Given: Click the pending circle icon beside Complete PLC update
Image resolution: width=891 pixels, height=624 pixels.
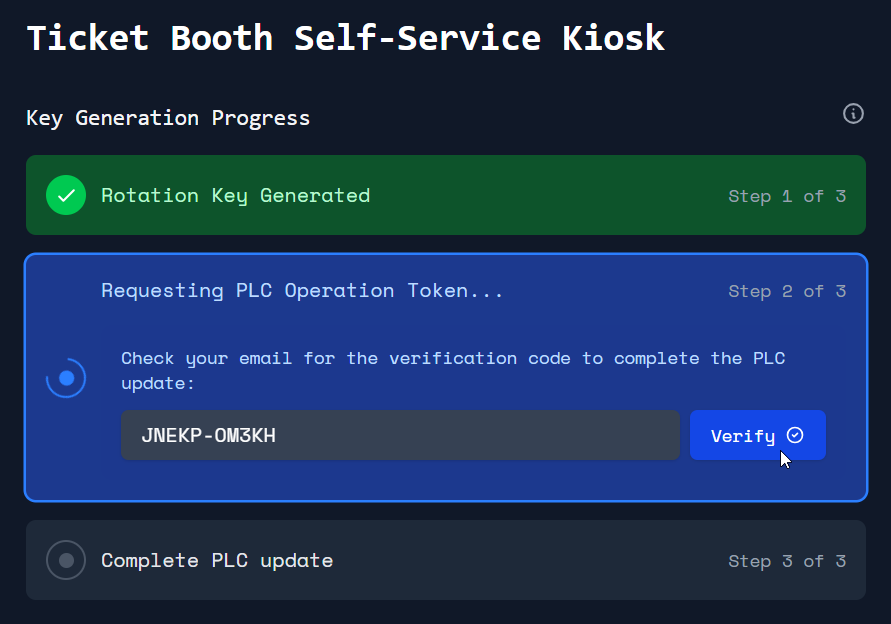Looking at the screenshot, I should pyautogui.click(x=66, y=560).
